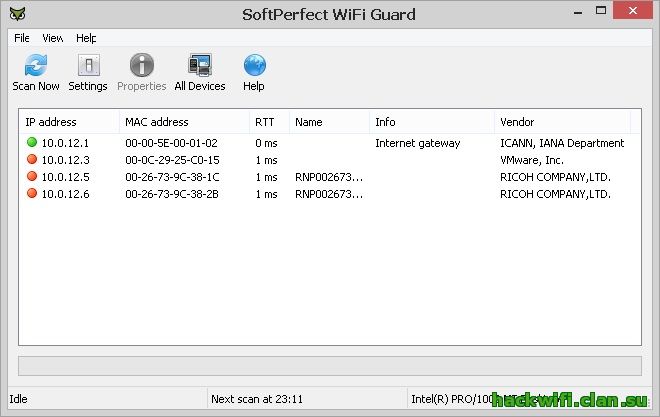Select the row with IP 10.0.12.6

point(330,194)
